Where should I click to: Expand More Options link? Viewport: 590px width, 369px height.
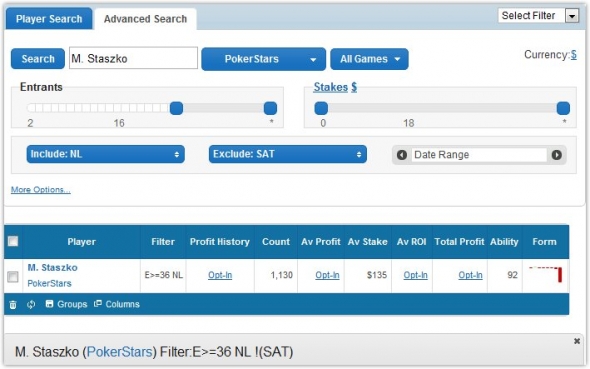(x=41, y=190)
